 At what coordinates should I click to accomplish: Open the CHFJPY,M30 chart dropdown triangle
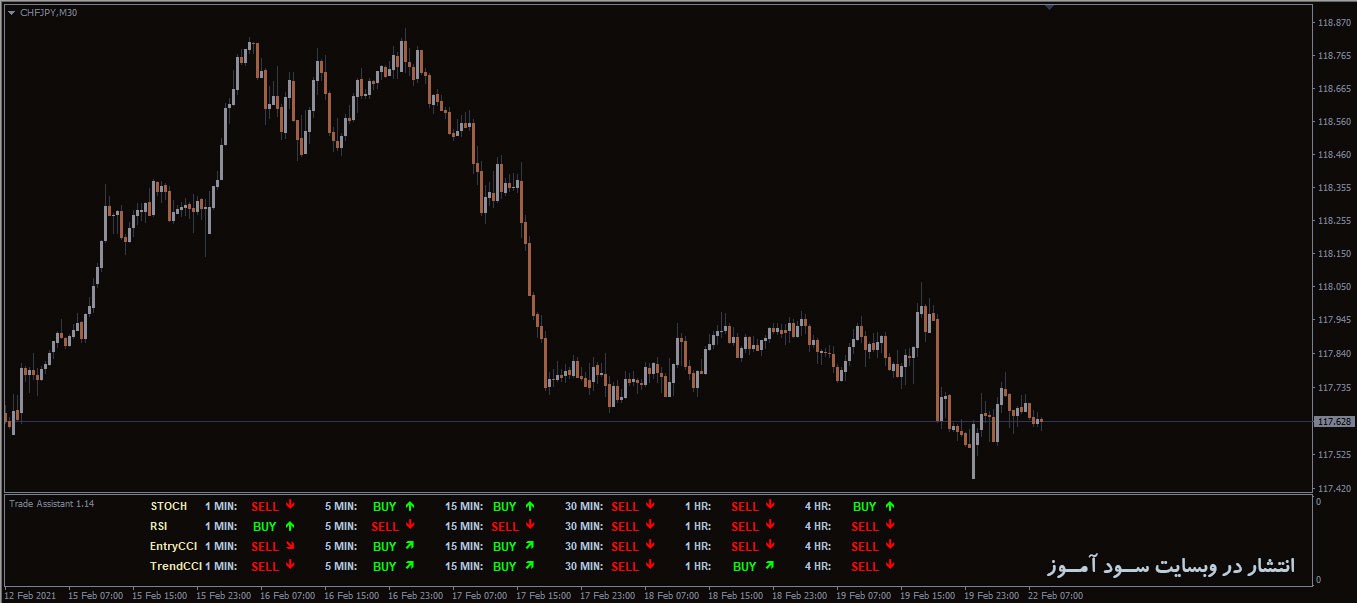click(11, 12)
